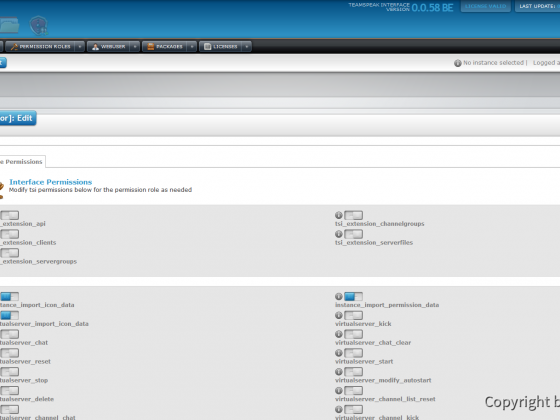Toggle virtualserver_channel_list_reset switch
Screen dimensions: 560x420
coord(354,391)
